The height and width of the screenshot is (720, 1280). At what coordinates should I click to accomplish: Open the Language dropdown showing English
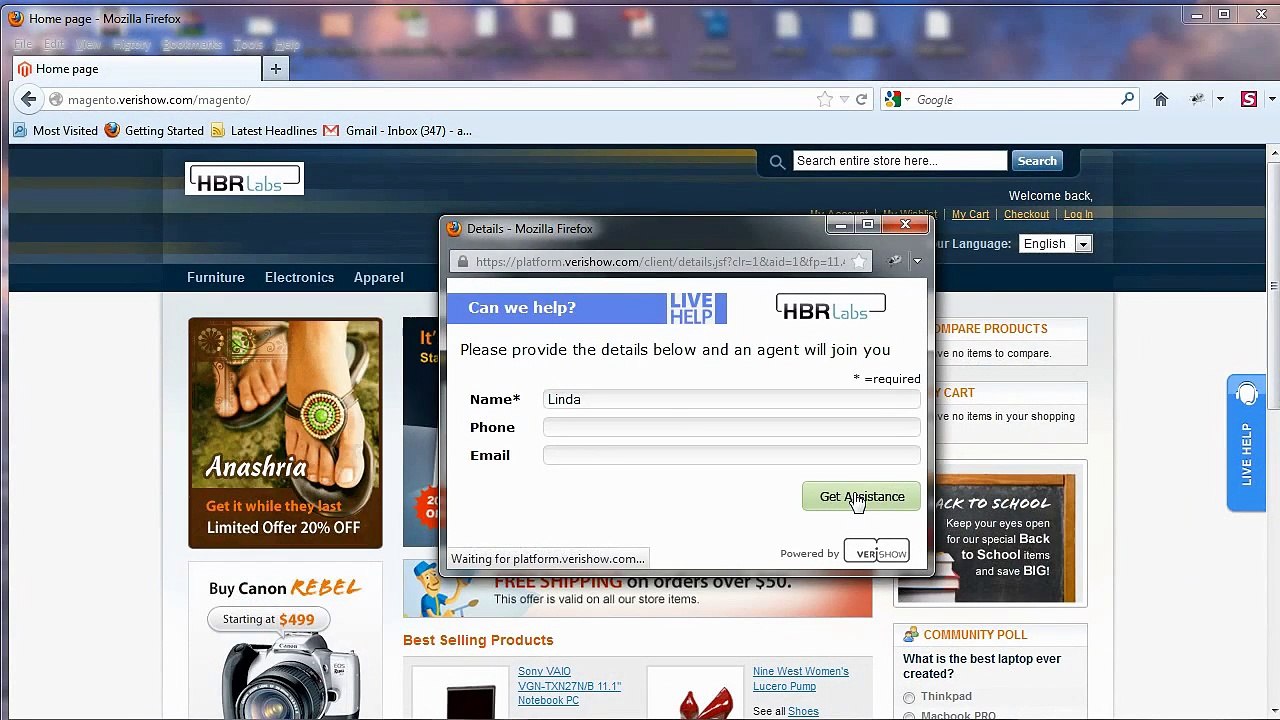coord(1055,244)
